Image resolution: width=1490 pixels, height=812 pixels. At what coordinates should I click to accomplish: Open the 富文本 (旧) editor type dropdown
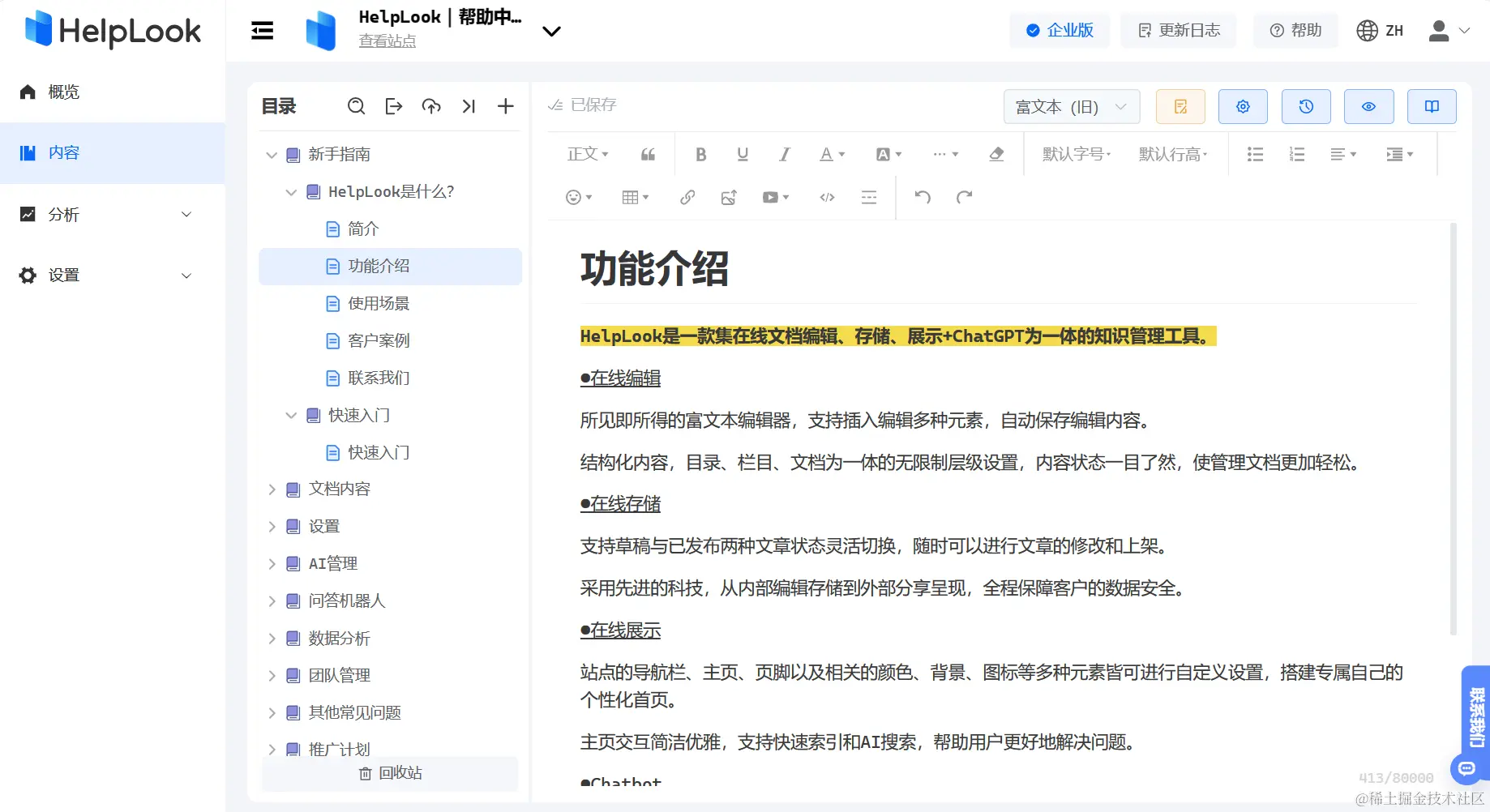1072,106
